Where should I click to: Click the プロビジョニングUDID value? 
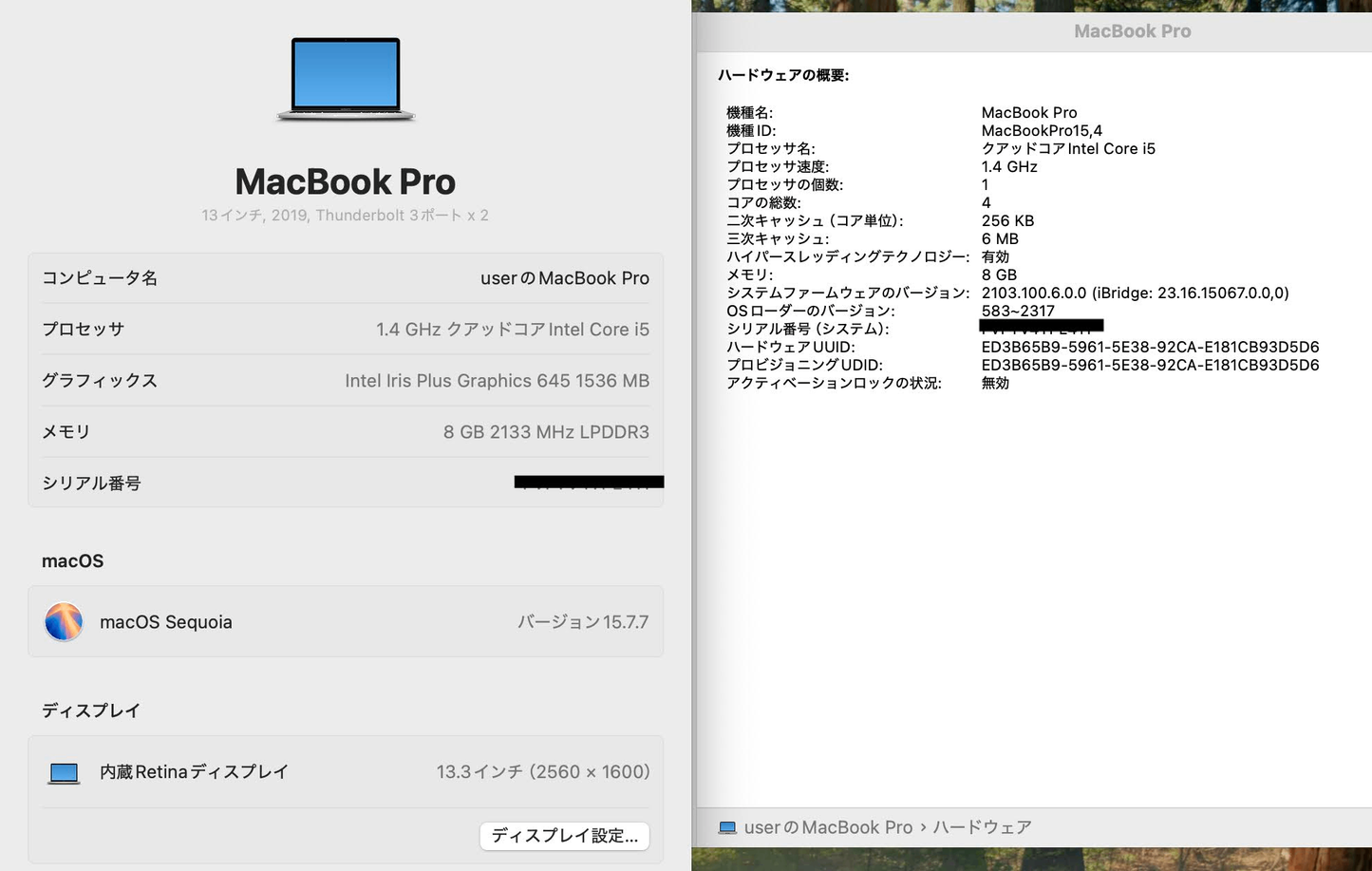coord(1150,366)
